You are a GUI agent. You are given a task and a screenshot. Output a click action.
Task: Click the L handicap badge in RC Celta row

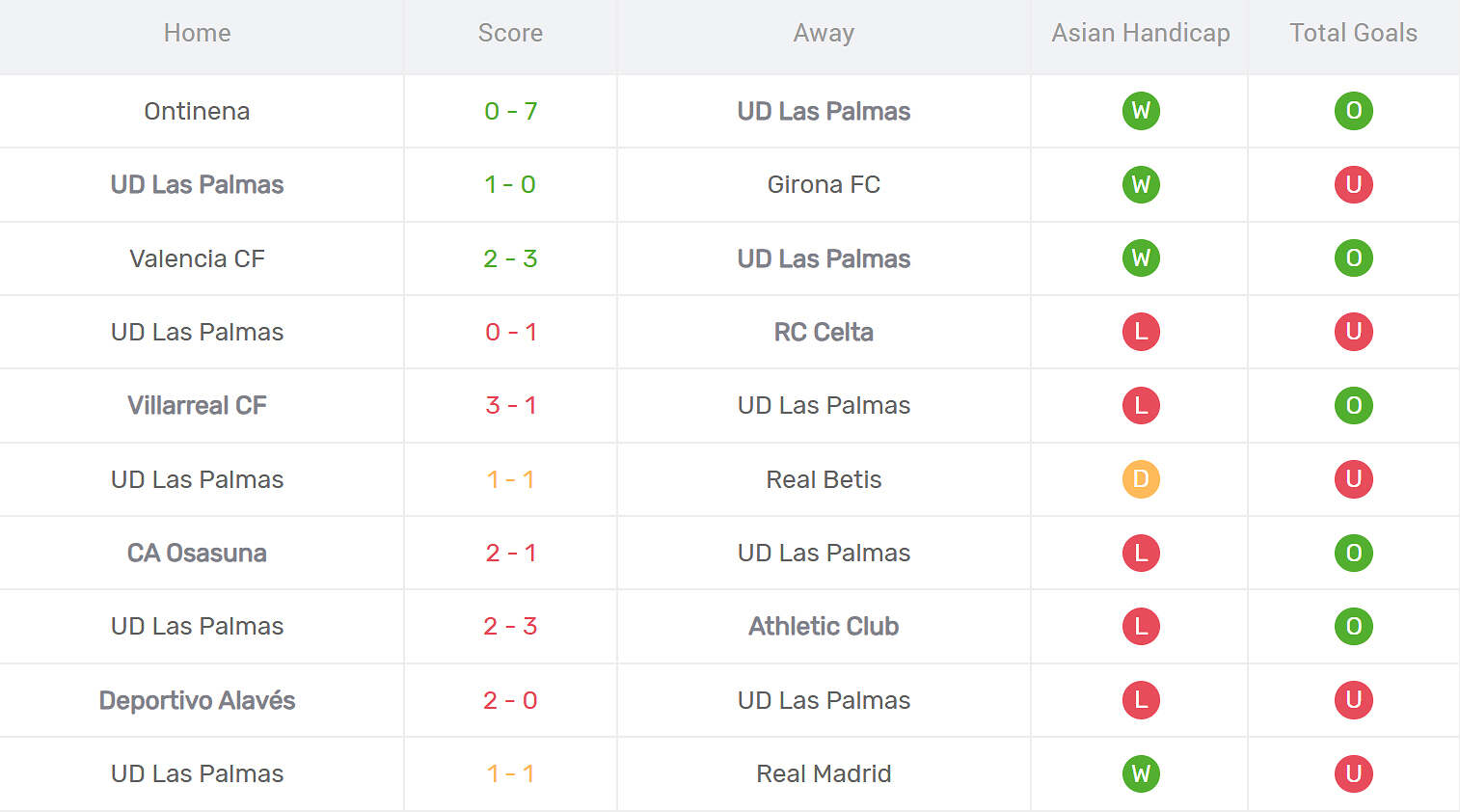click(x=1141, y=332)
